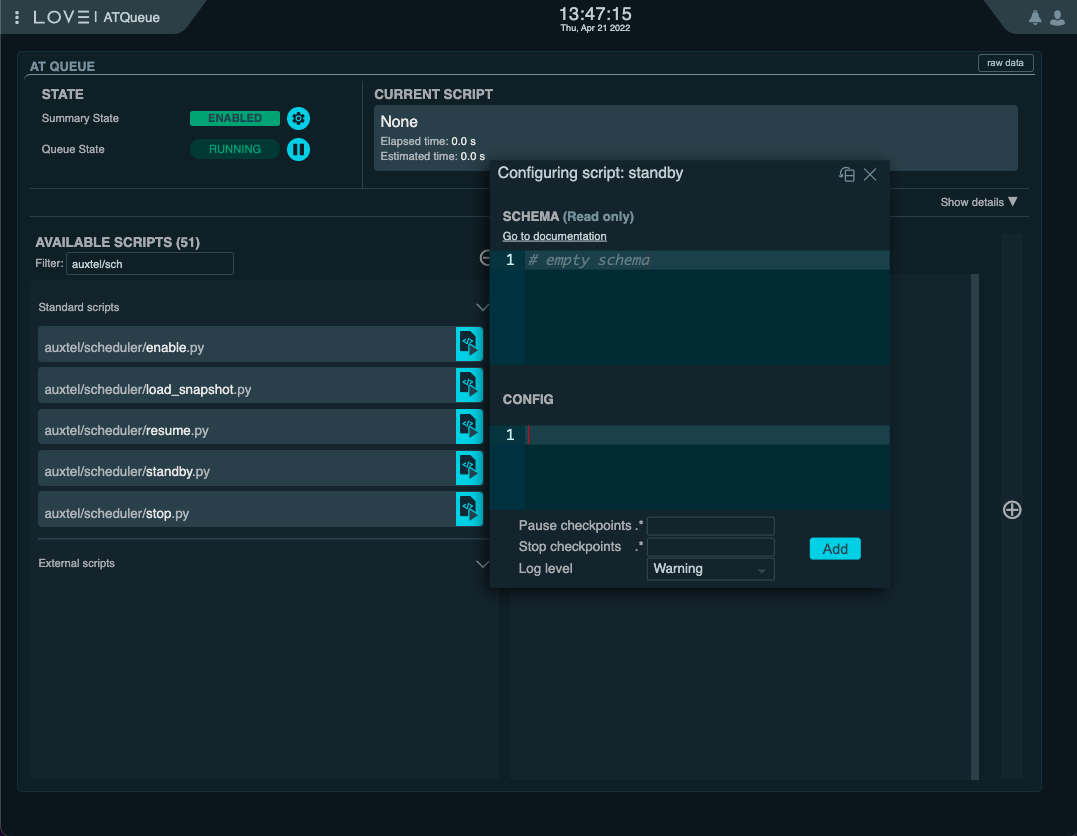Launch the auxtel/scheduler/stop.py script
Viewport: 1077px width, 836px height.
(x=469, y=508)
